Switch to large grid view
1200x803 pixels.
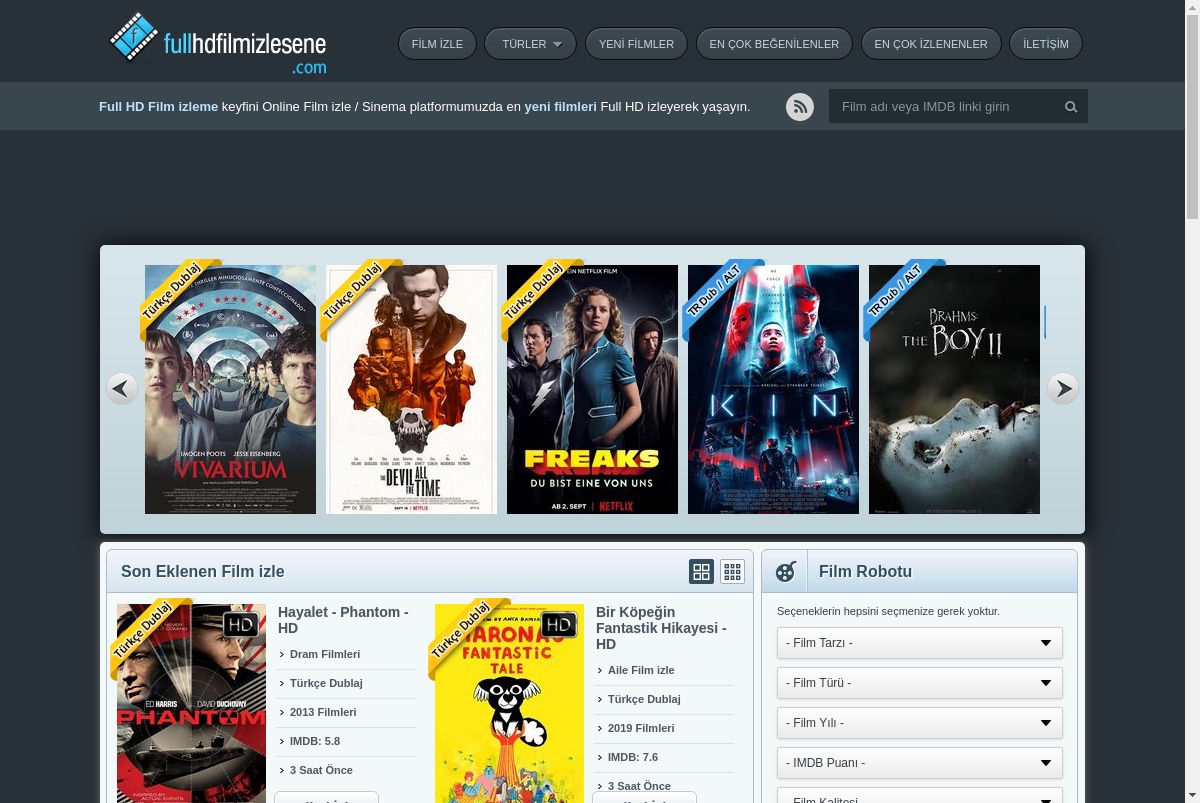click(701, 572)
